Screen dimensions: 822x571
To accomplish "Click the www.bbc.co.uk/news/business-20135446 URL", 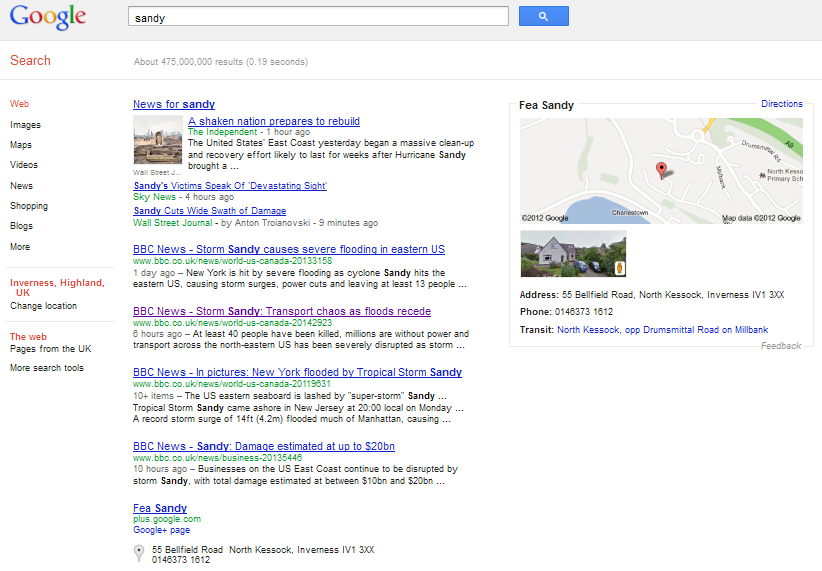I will click(x=218, y=458).
